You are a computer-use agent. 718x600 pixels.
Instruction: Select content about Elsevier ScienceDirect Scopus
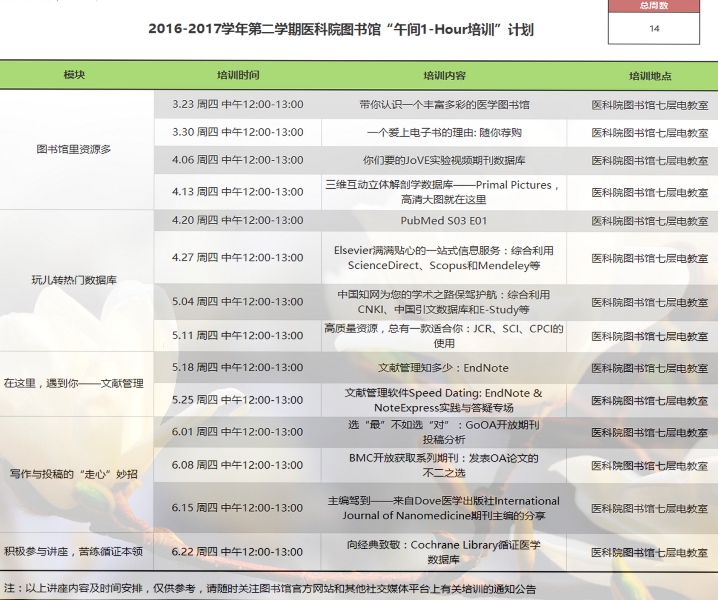pyautogui.click(x=444, y=258)
